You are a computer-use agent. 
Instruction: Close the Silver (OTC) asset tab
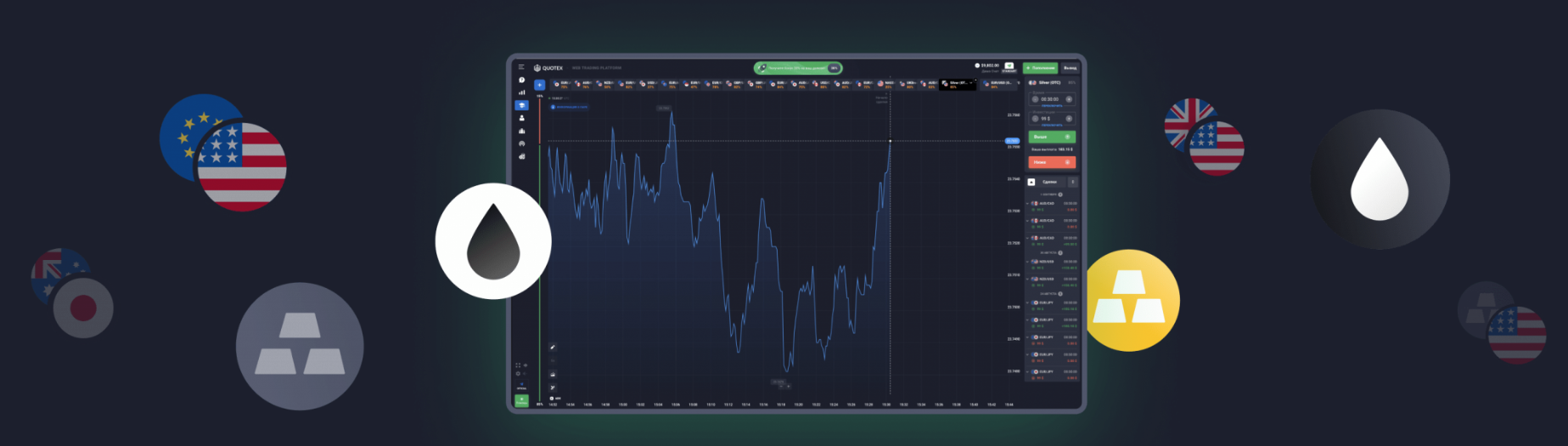tap(975, 80)
